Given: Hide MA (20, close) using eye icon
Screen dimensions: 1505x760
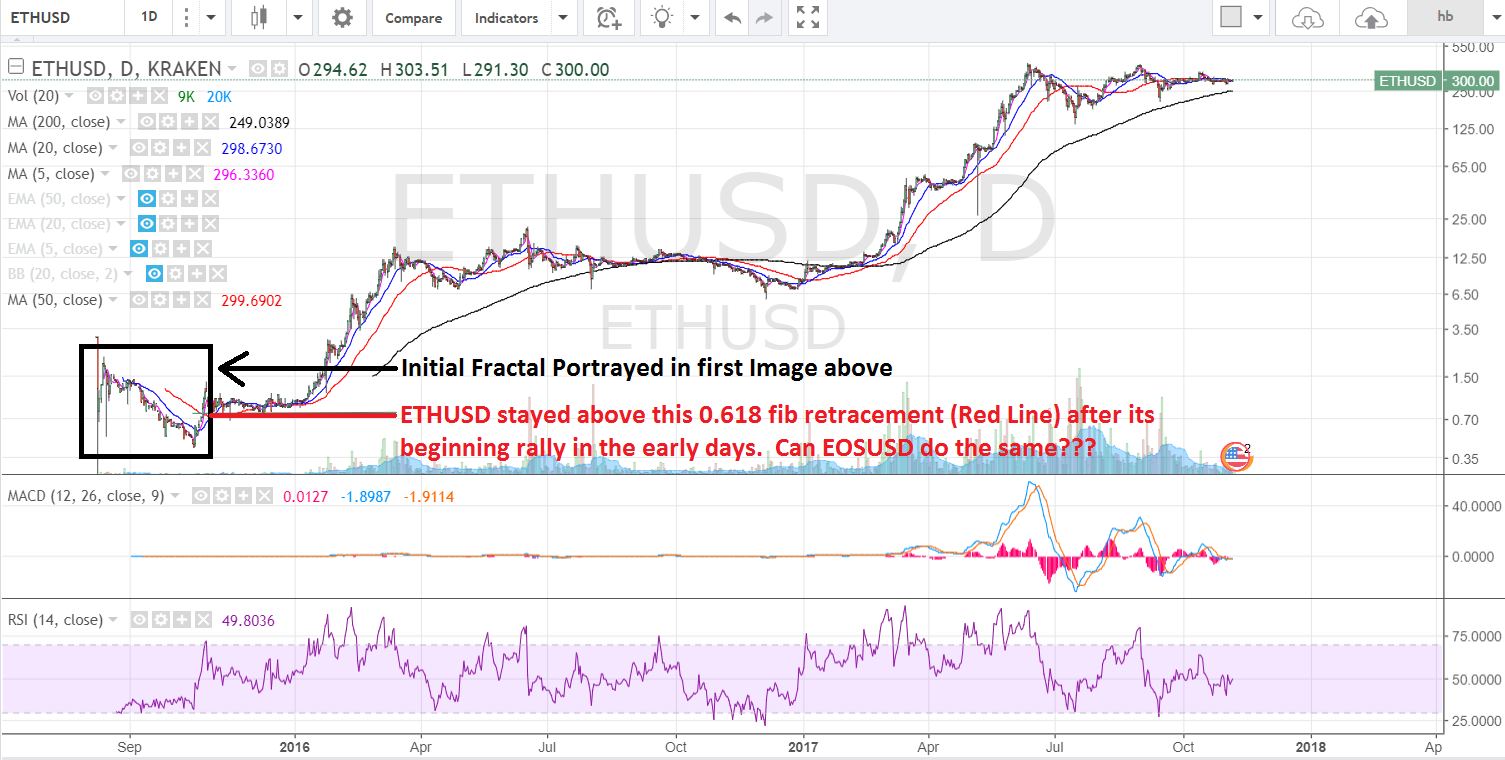Looking at the screenshot, I should tap(137, 148).
